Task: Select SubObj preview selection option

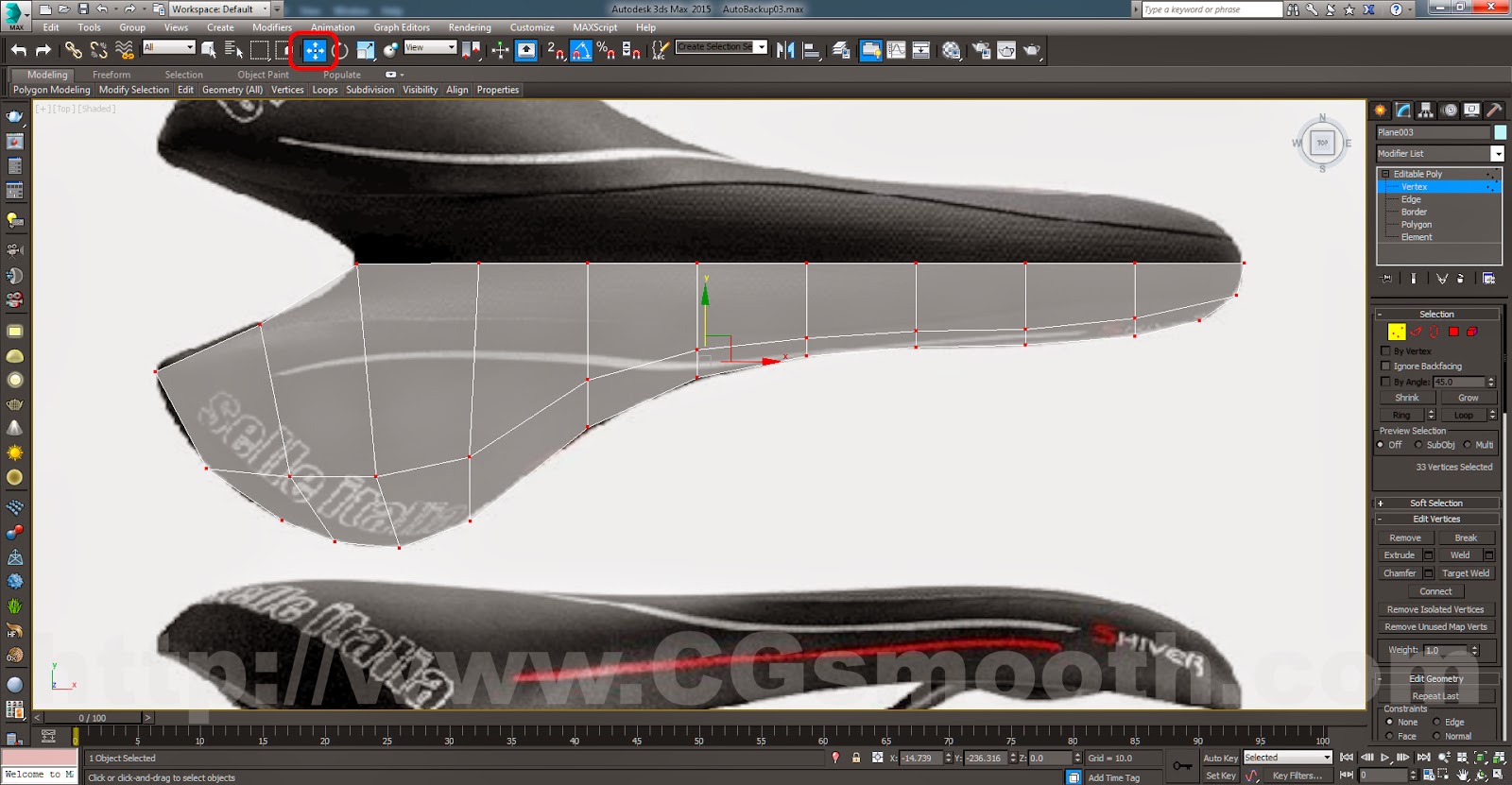Action: coord(1418,445)
